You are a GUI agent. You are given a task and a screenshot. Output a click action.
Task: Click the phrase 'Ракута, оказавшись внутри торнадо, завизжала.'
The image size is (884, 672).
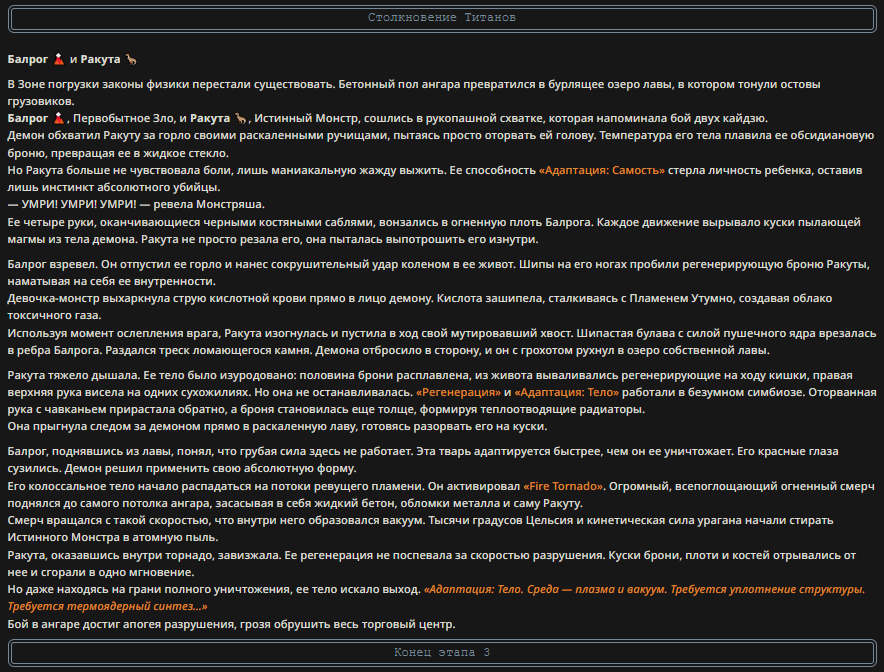click(x=144, y=555)
